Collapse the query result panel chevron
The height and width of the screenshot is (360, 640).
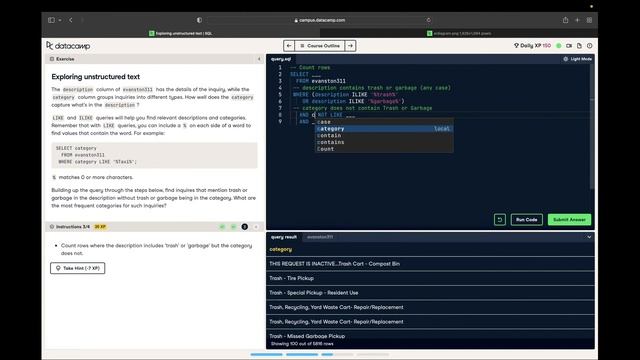coord(589,237)
